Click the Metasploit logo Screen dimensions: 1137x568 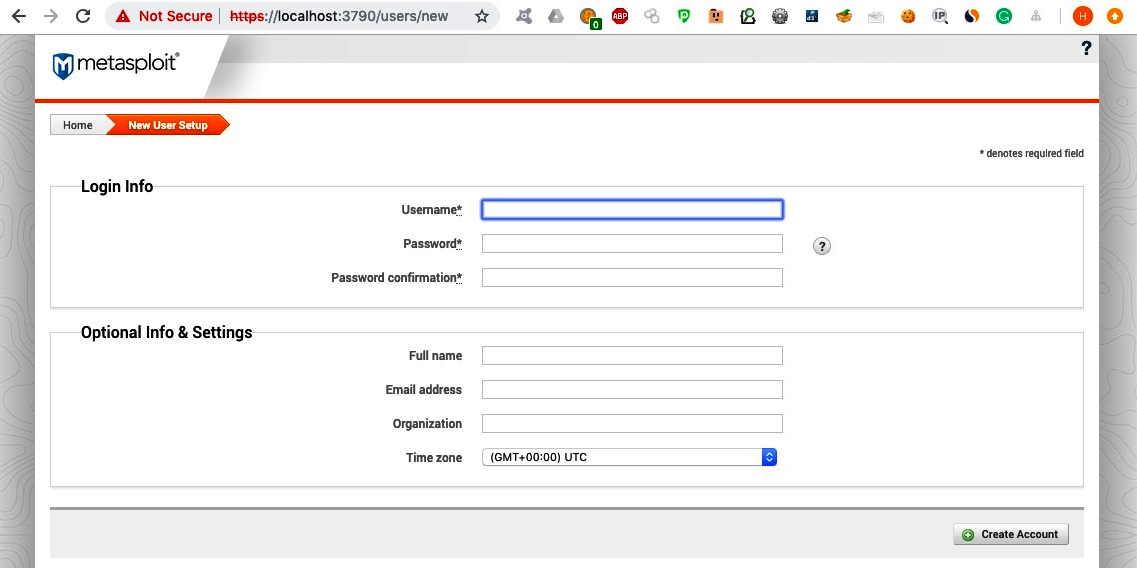[x=115, y=65]
